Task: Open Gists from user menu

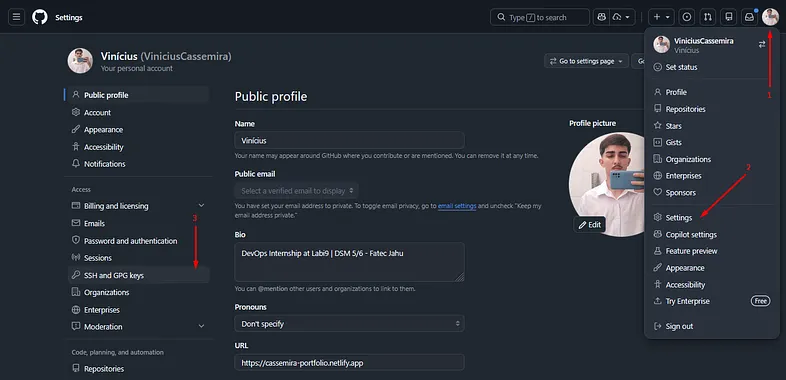Action: pyautogui.click(x=712, y=142)
